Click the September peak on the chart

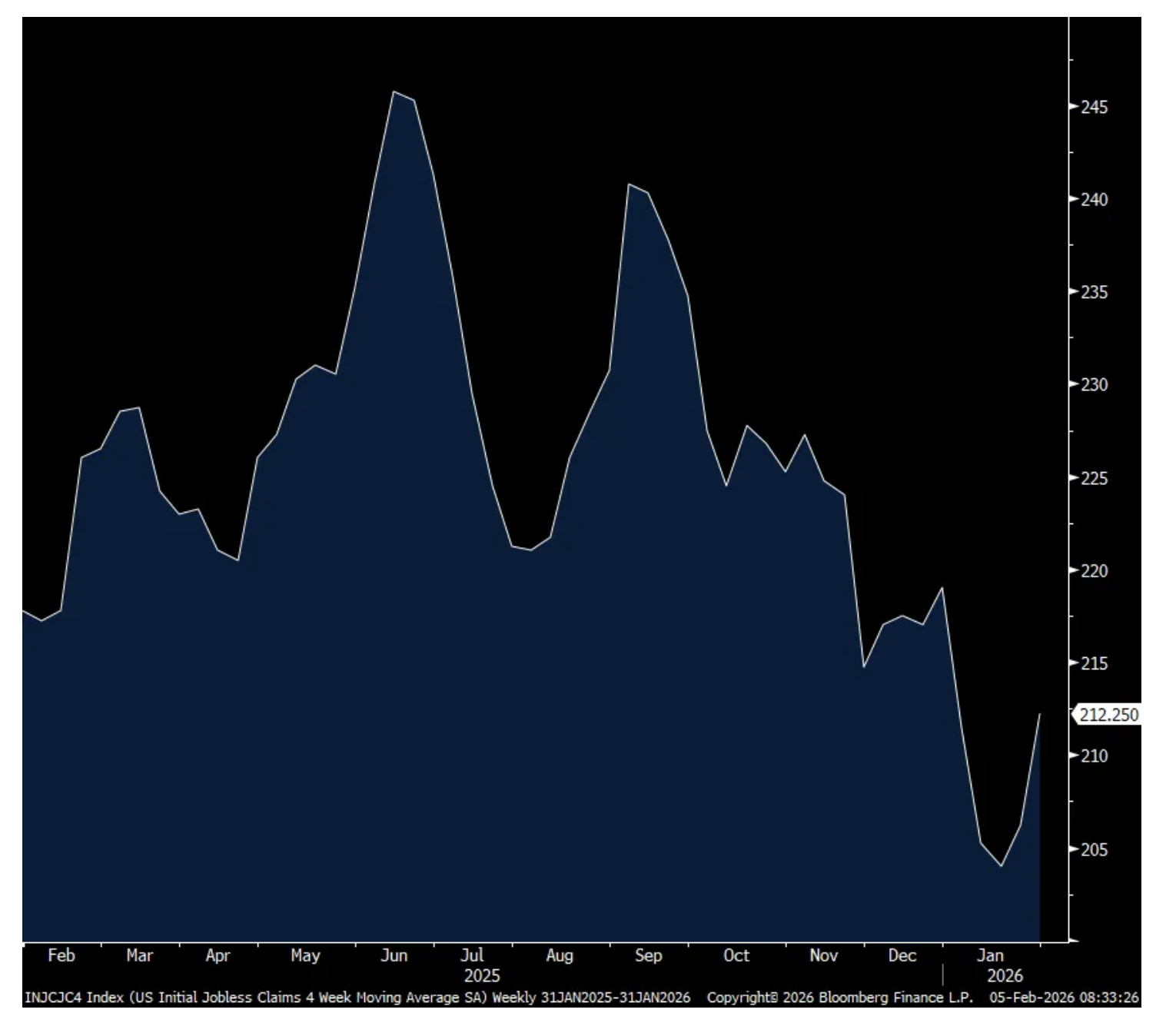(629, 184)
